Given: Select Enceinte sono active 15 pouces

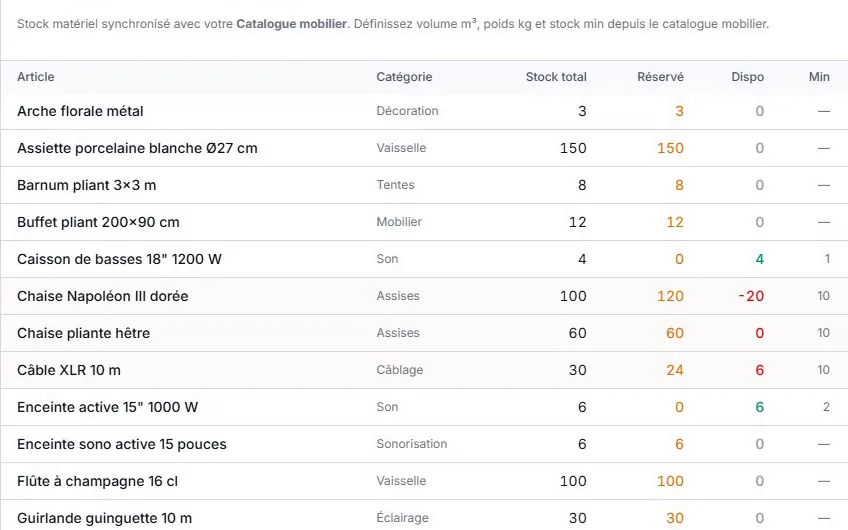Looking at the screenshot, I should (122, 444).
